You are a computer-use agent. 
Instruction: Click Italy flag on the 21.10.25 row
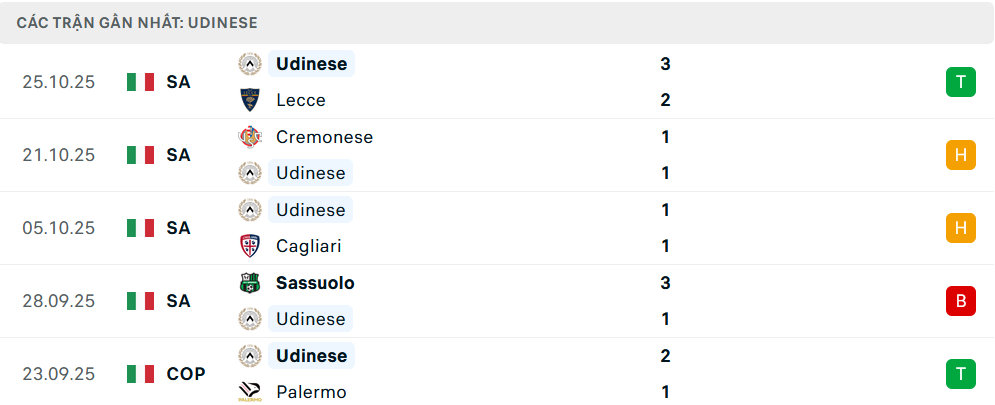click(140, 155)
